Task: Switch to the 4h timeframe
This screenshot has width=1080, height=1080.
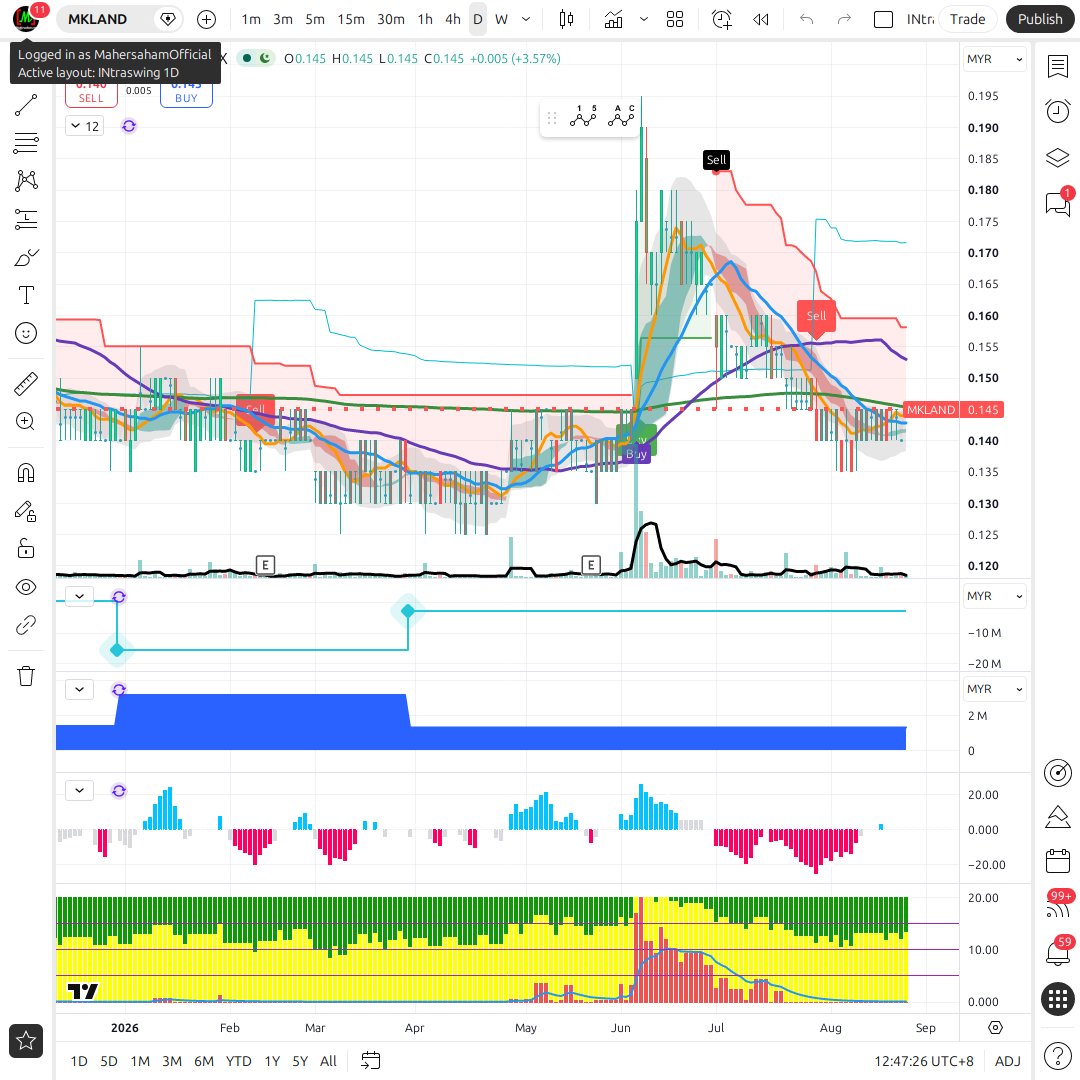Action: click(453, 19)
